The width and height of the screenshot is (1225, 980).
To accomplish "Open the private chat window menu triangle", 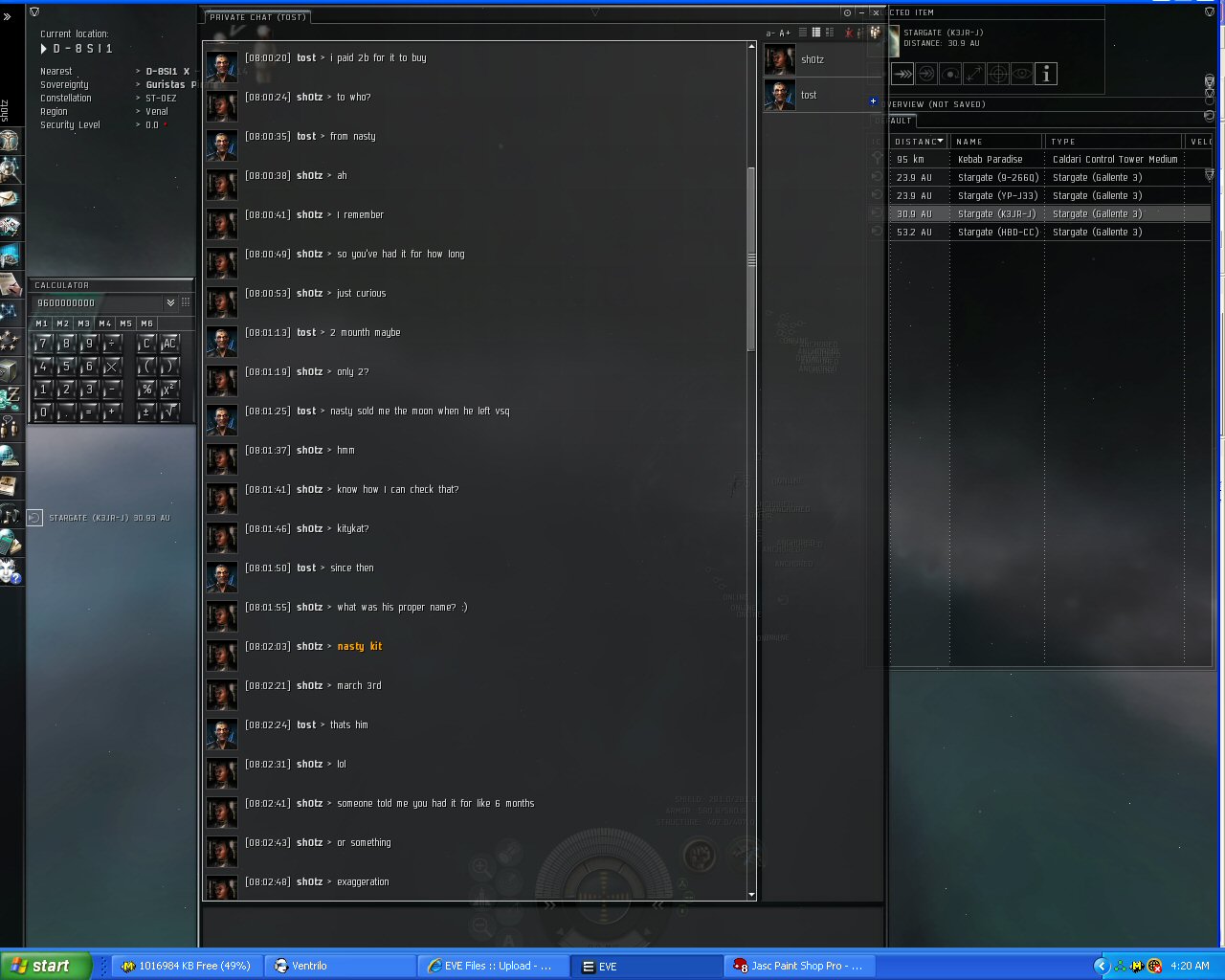I will point(594,12).
